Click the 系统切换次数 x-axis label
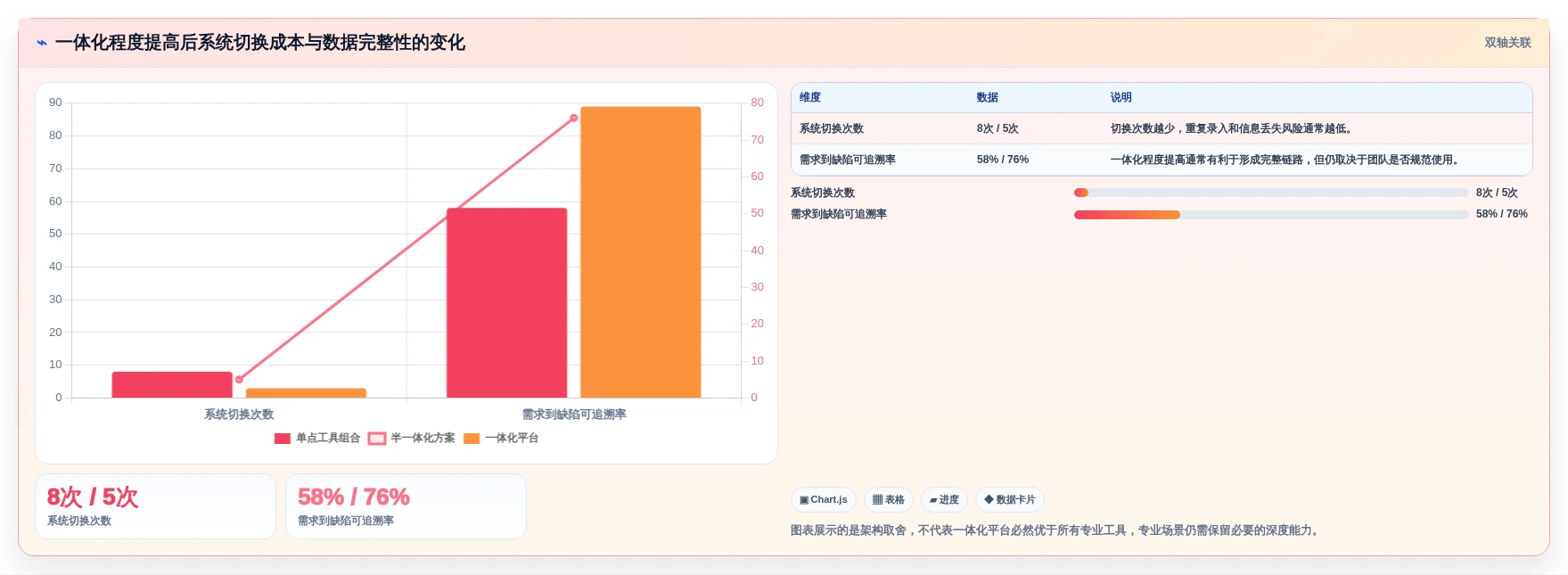1568x575 pixels. [x=239, y=415]
